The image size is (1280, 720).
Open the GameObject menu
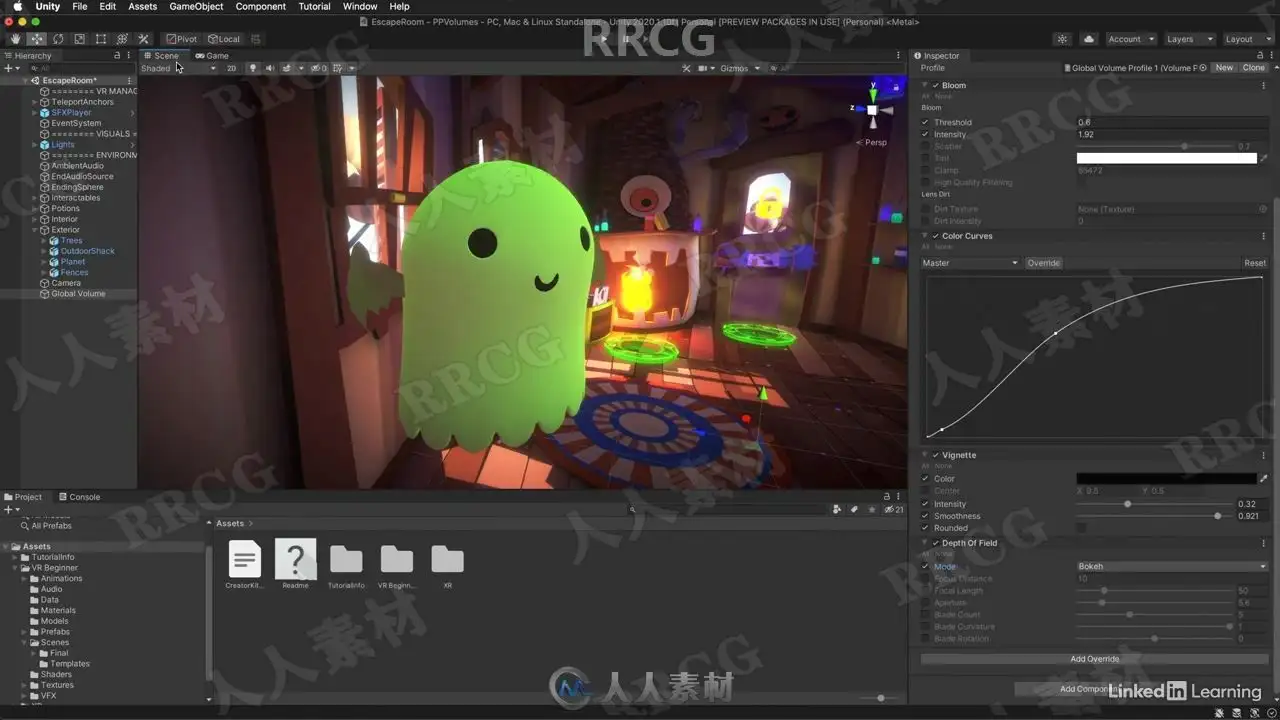click(x=196, y=6)
